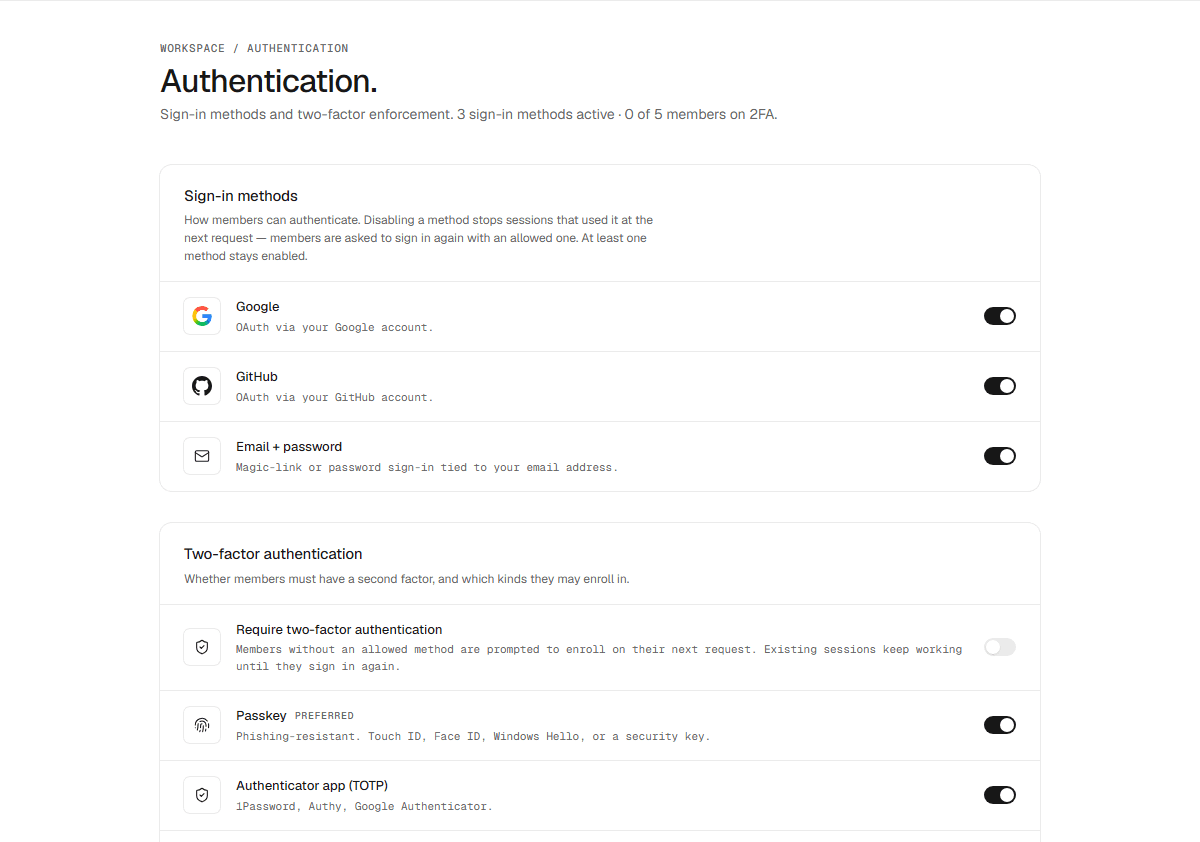Image resolution: width=1200 pixels, height=842 pixels.
Task: Click the PREFERRED badge next to Passkey
Action: tap(324, 716)
